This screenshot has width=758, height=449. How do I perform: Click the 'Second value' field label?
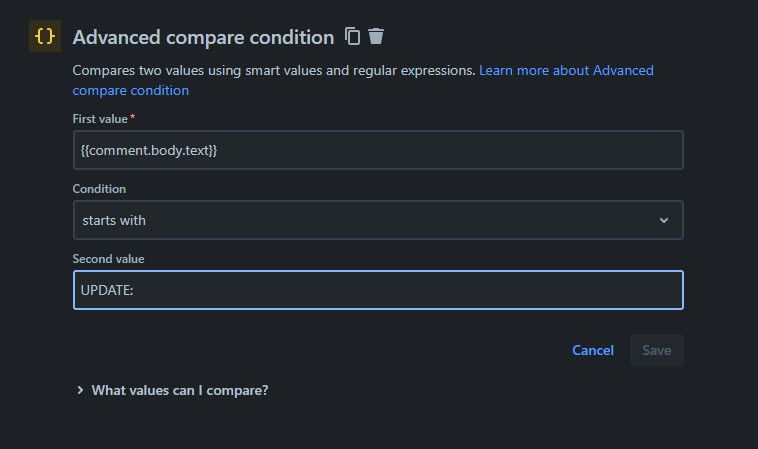(108, 259)
